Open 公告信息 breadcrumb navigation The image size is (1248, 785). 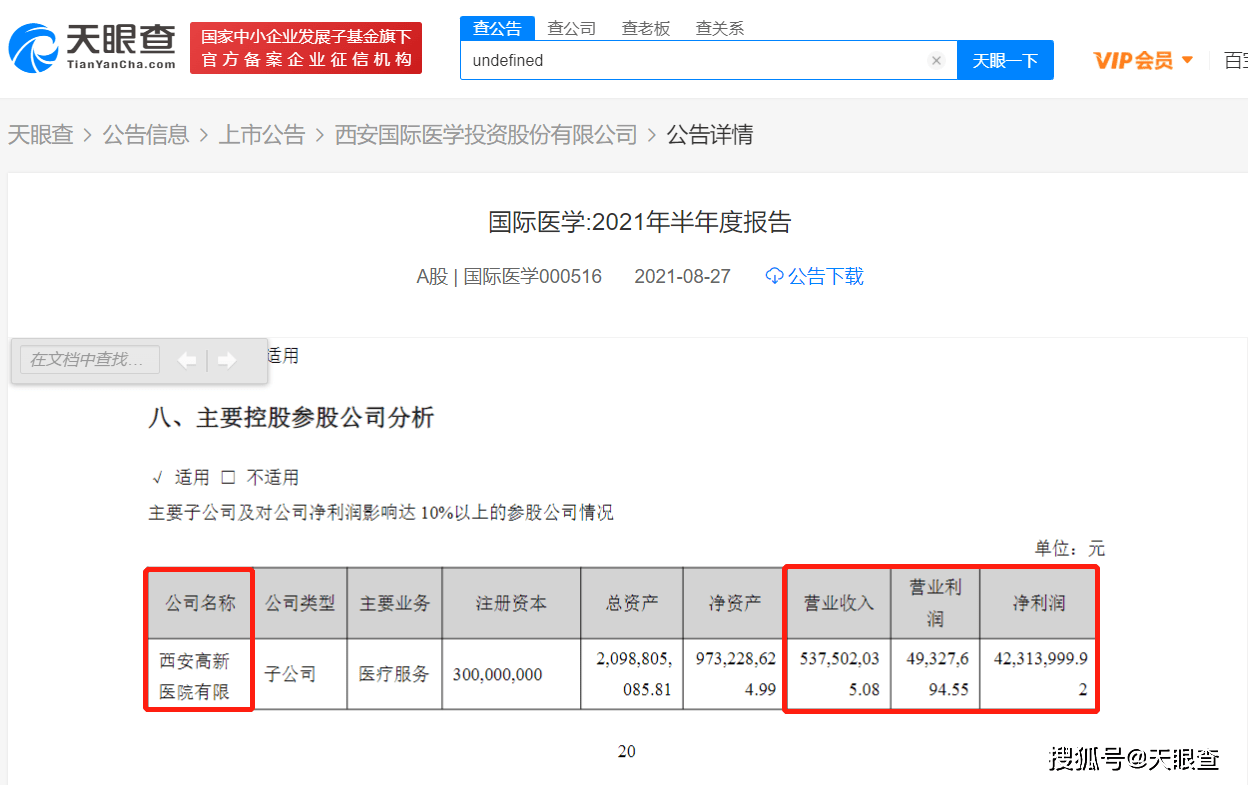(147, 134)
